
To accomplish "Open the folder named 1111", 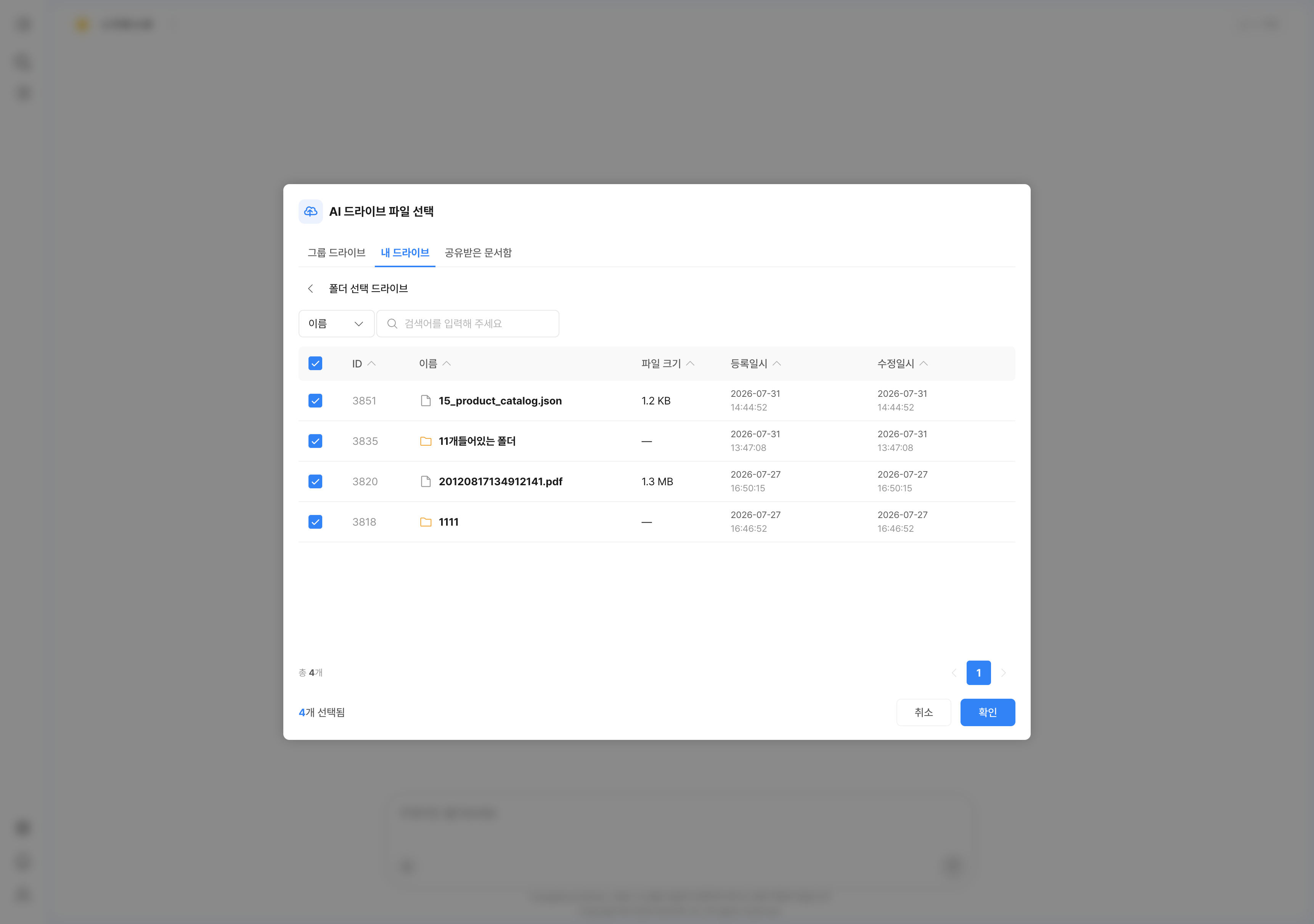I will tap(448, 522).
